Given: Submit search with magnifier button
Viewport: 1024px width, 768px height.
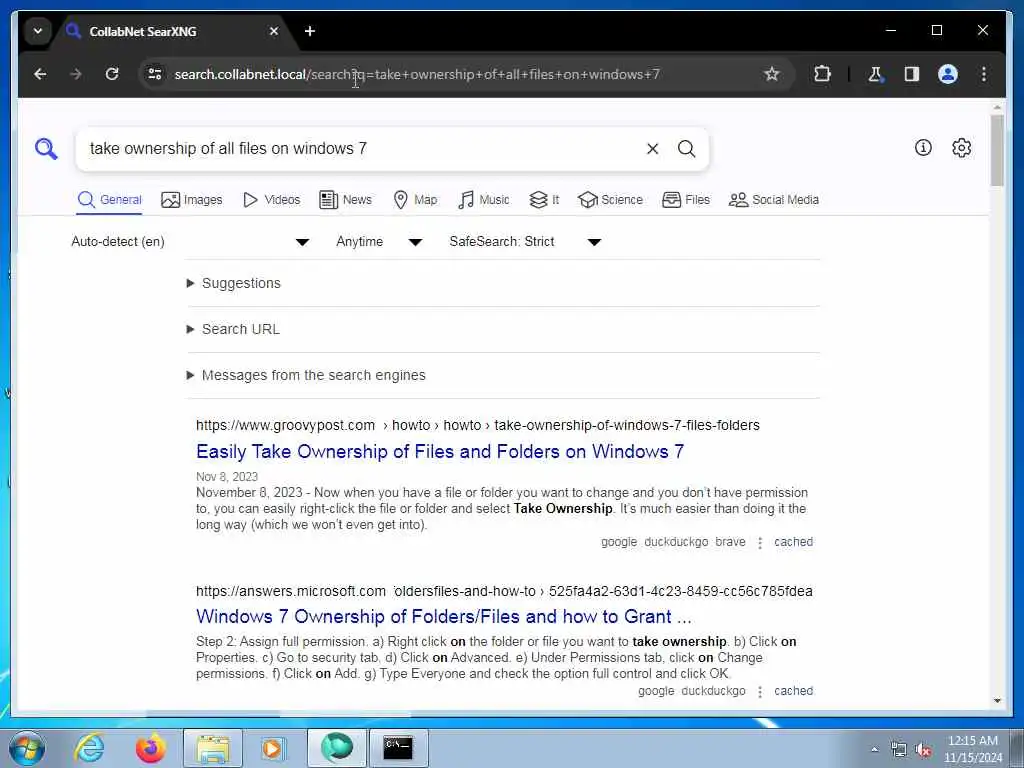Looking at the screenshot, I should click(x=686, y=149).
